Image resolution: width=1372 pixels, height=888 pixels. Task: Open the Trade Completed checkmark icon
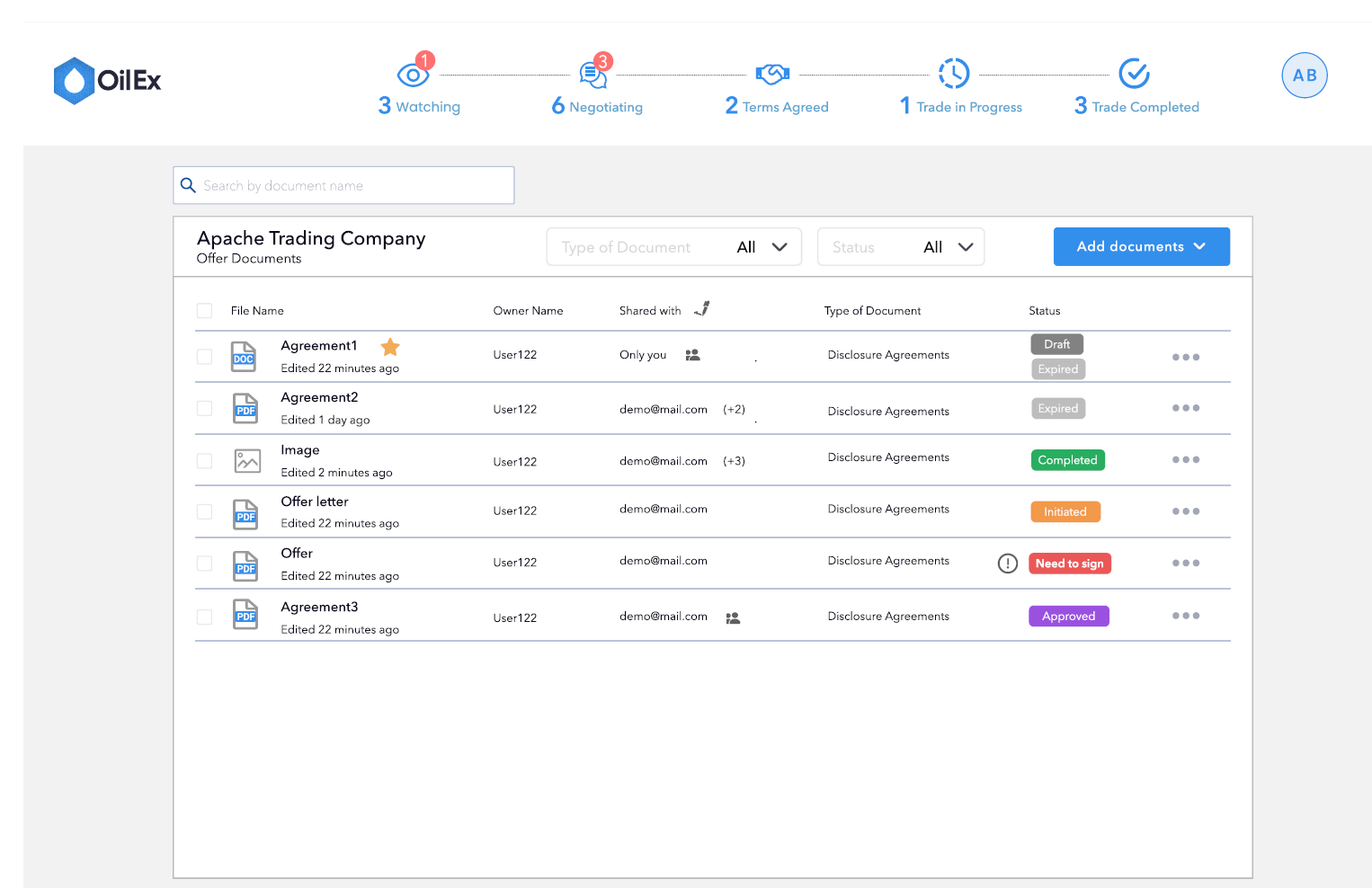(1135, 74)
